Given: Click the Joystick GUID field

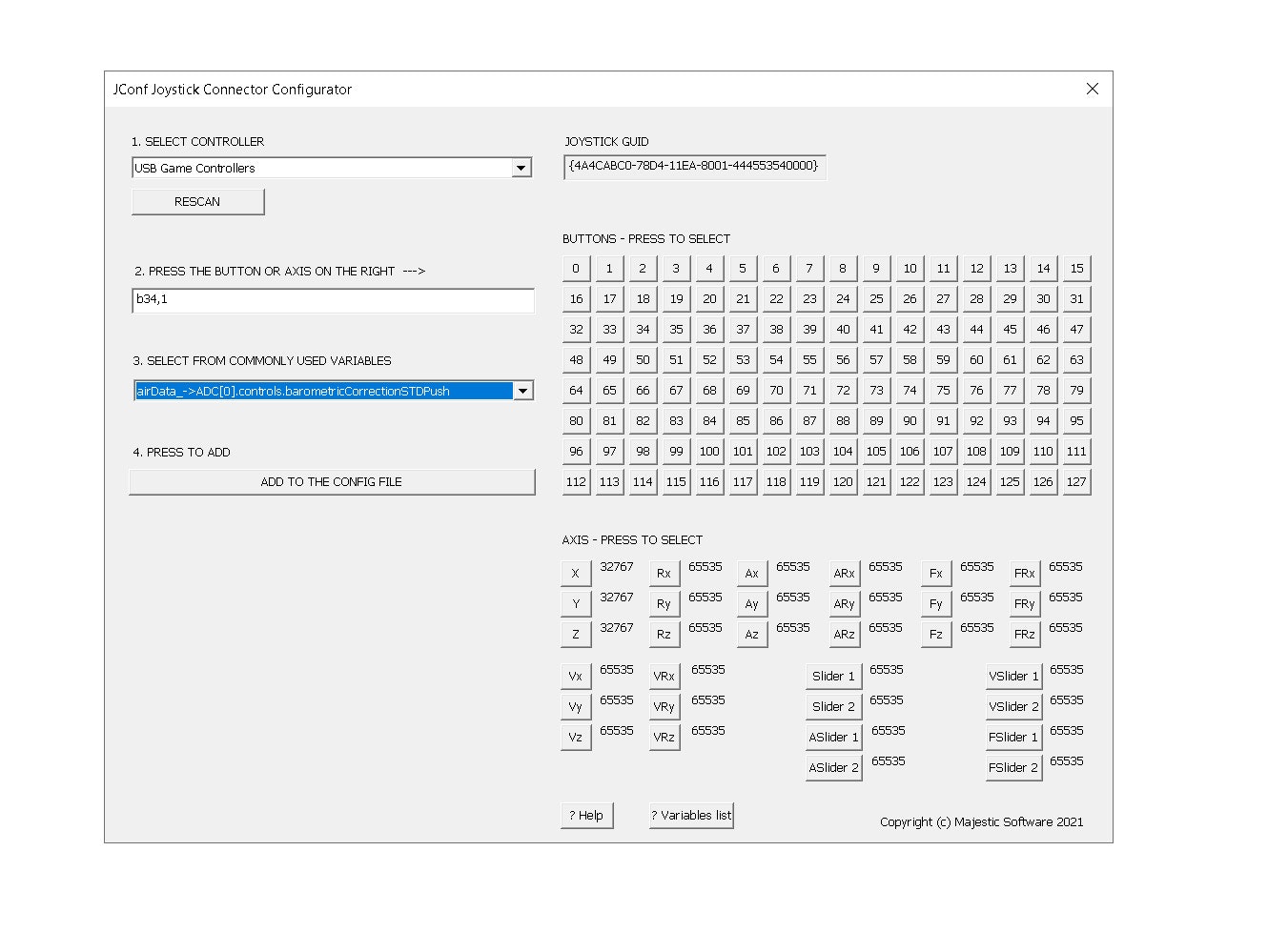Looking at the screenshot, I should (693, 167).
